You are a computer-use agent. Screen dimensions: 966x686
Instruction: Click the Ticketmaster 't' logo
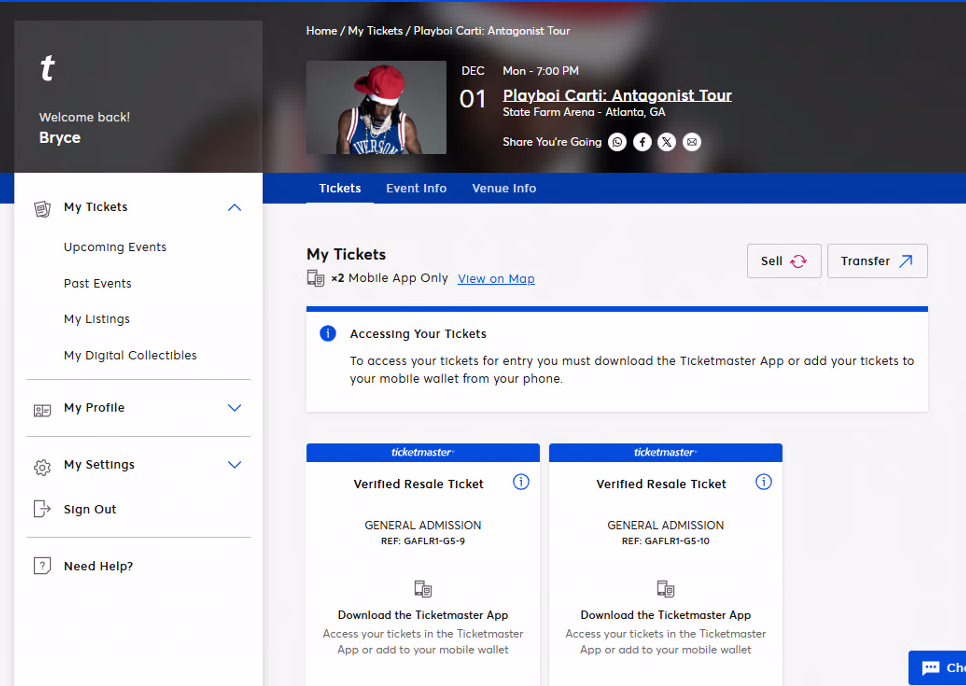tap(47, 68)
